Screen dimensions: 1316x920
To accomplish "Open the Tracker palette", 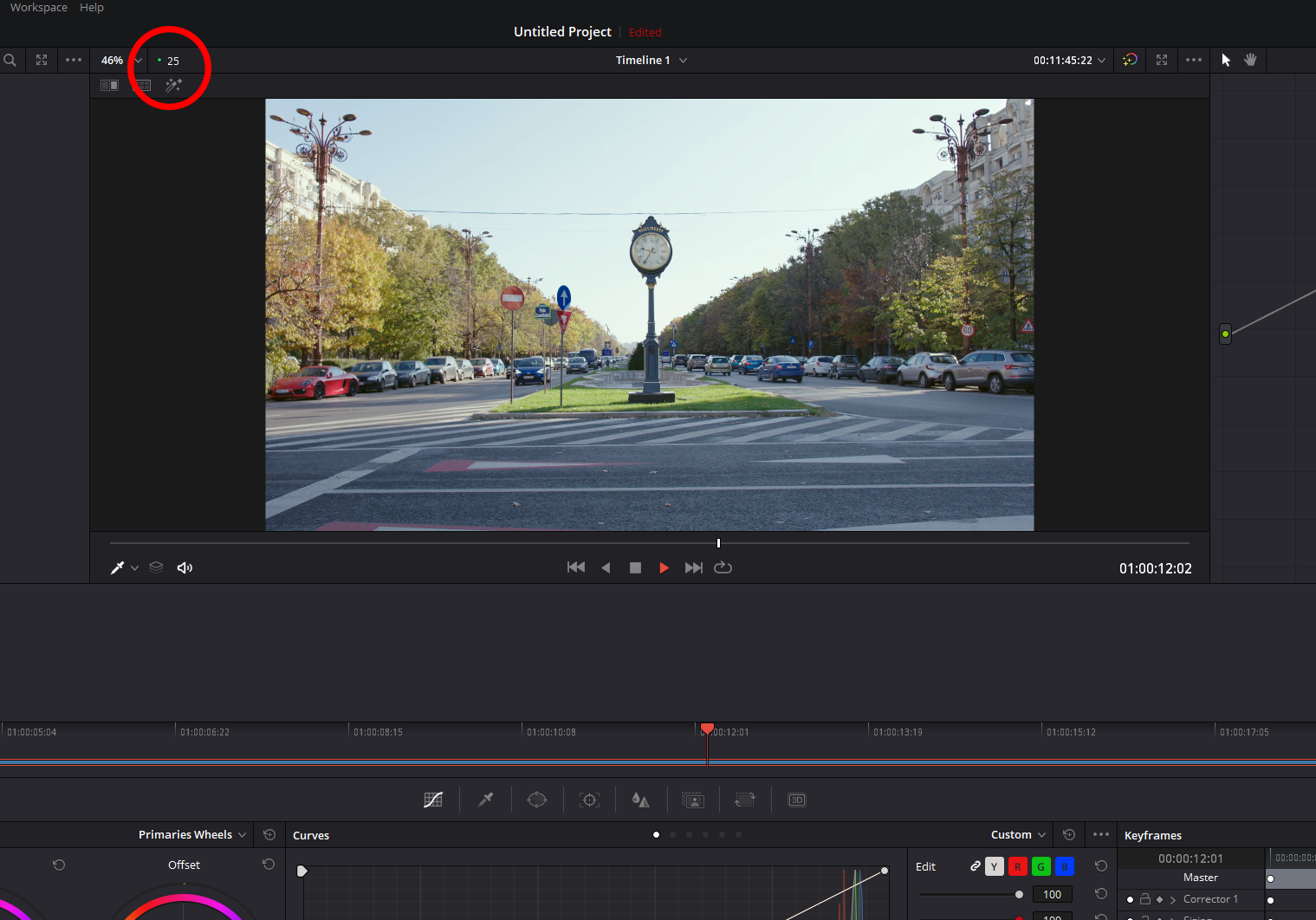I will (x=590, y=800).
